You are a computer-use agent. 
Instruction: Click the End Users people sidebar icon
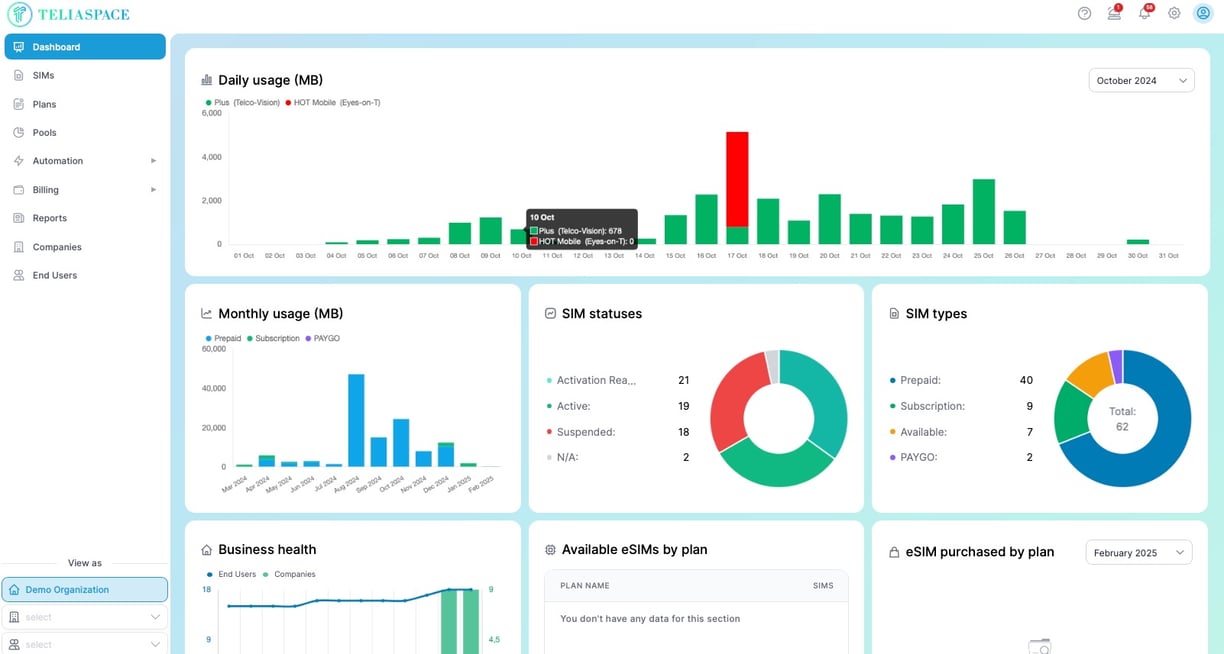tap(19, 275)
